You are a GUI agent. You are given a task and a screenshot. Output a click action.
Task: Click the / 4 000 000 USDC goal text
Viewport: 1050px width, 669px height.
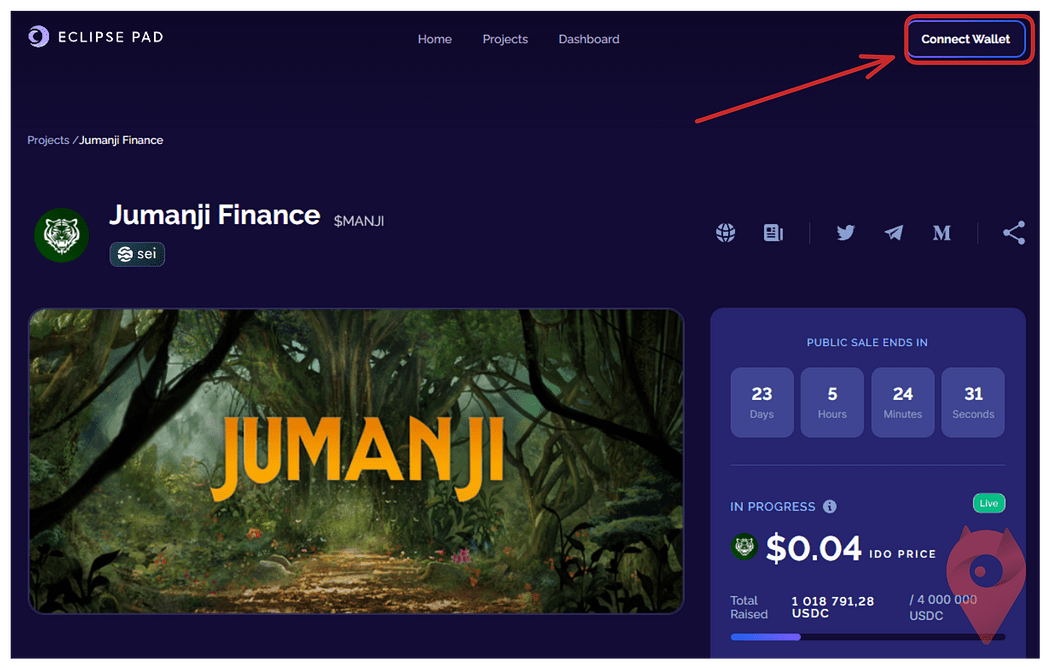tap(943, 607)
